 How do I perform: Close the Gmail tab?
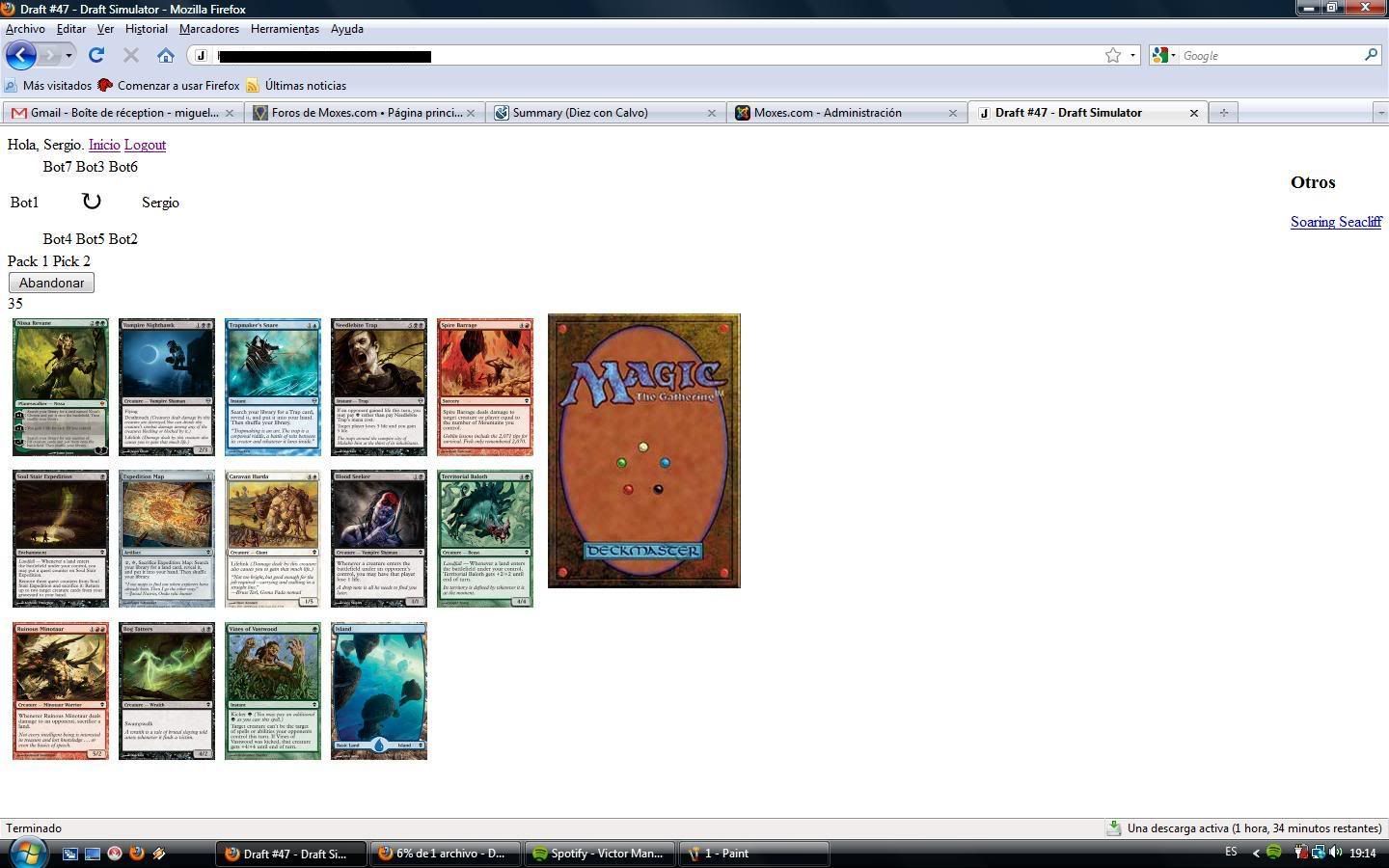[x=229, y=113]
